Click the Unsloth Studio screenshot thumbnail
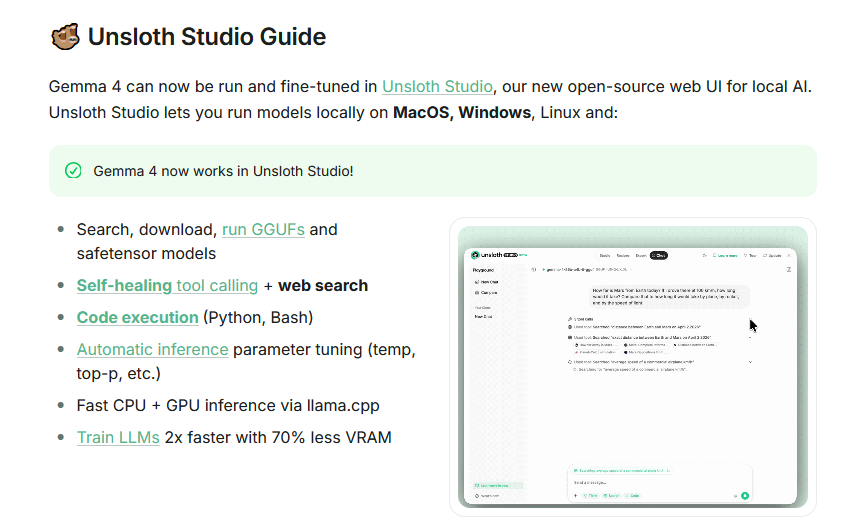 [x=632, y=367]
